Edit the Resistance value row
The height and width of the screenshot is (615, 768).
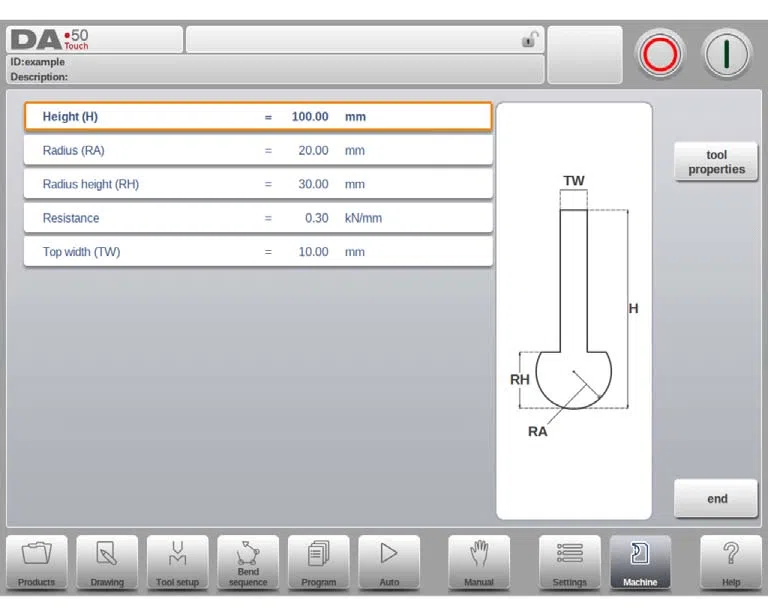coord(258,218)
